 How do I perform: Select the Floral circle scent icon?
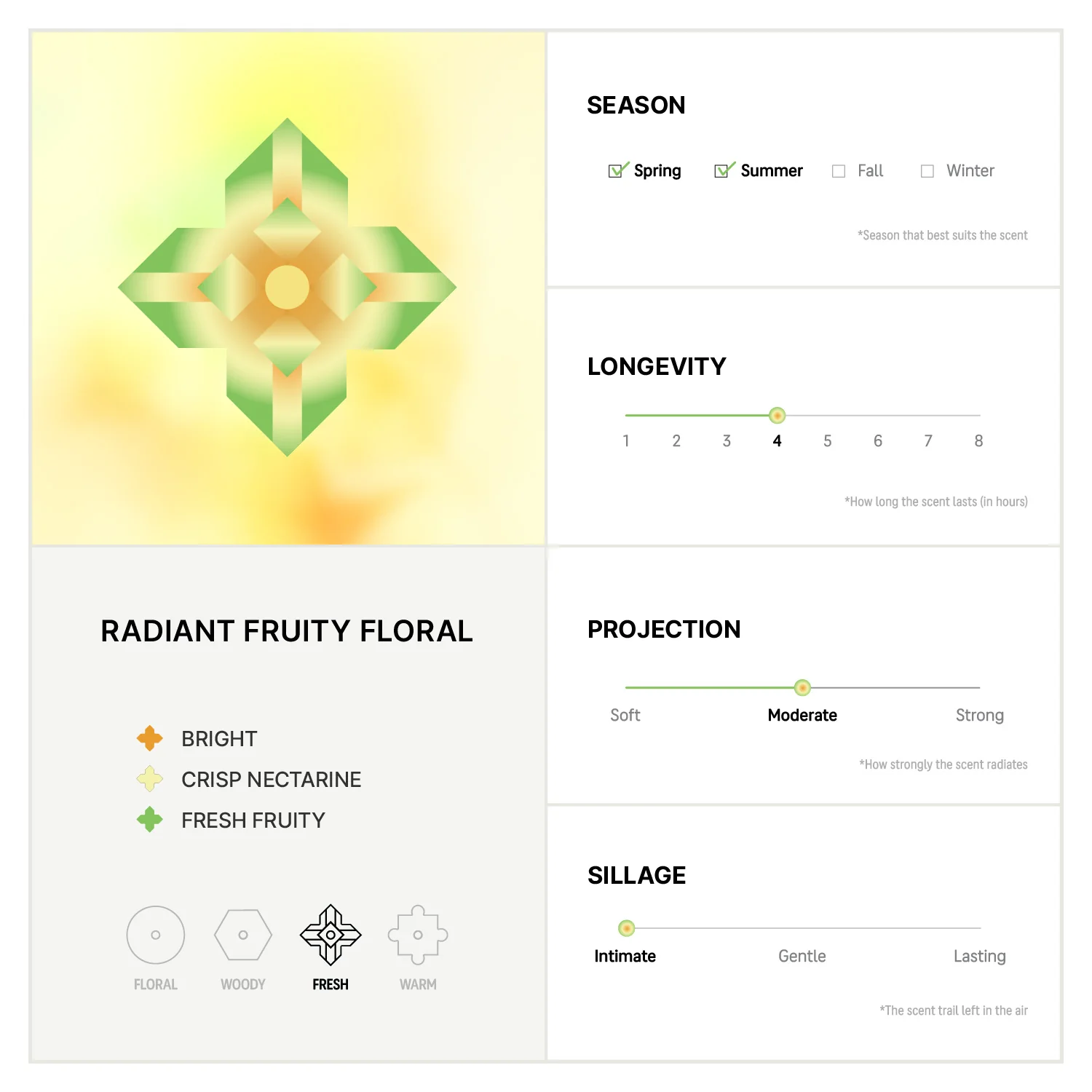click(155, 935)
